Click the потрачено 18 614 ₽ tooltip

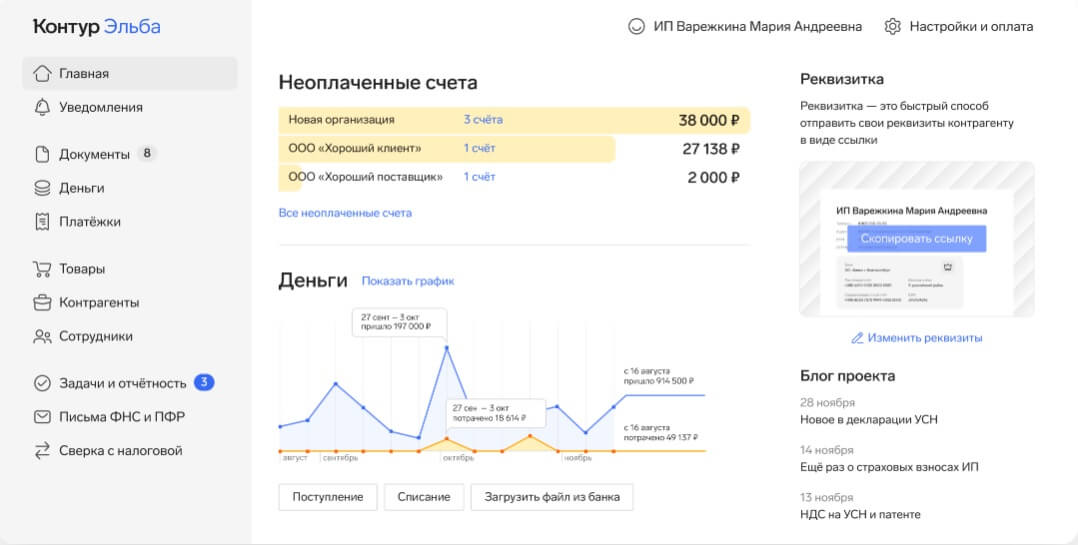point(496,413)
